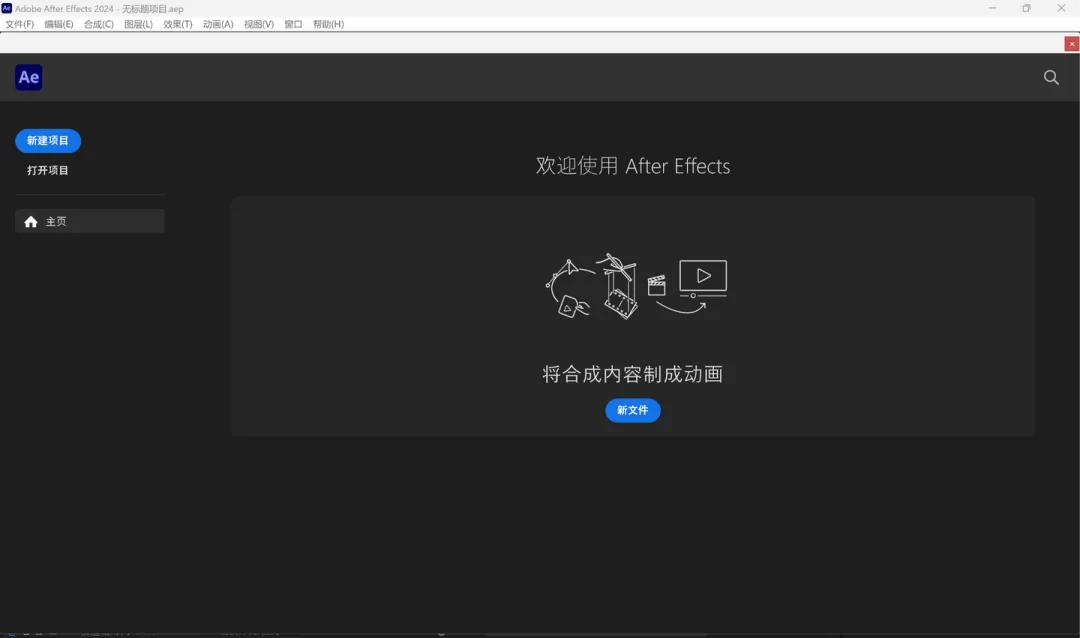Close the After Effects window
Screen dimensions: 1080x638
pyautogui.click(x=1061, y=8)
